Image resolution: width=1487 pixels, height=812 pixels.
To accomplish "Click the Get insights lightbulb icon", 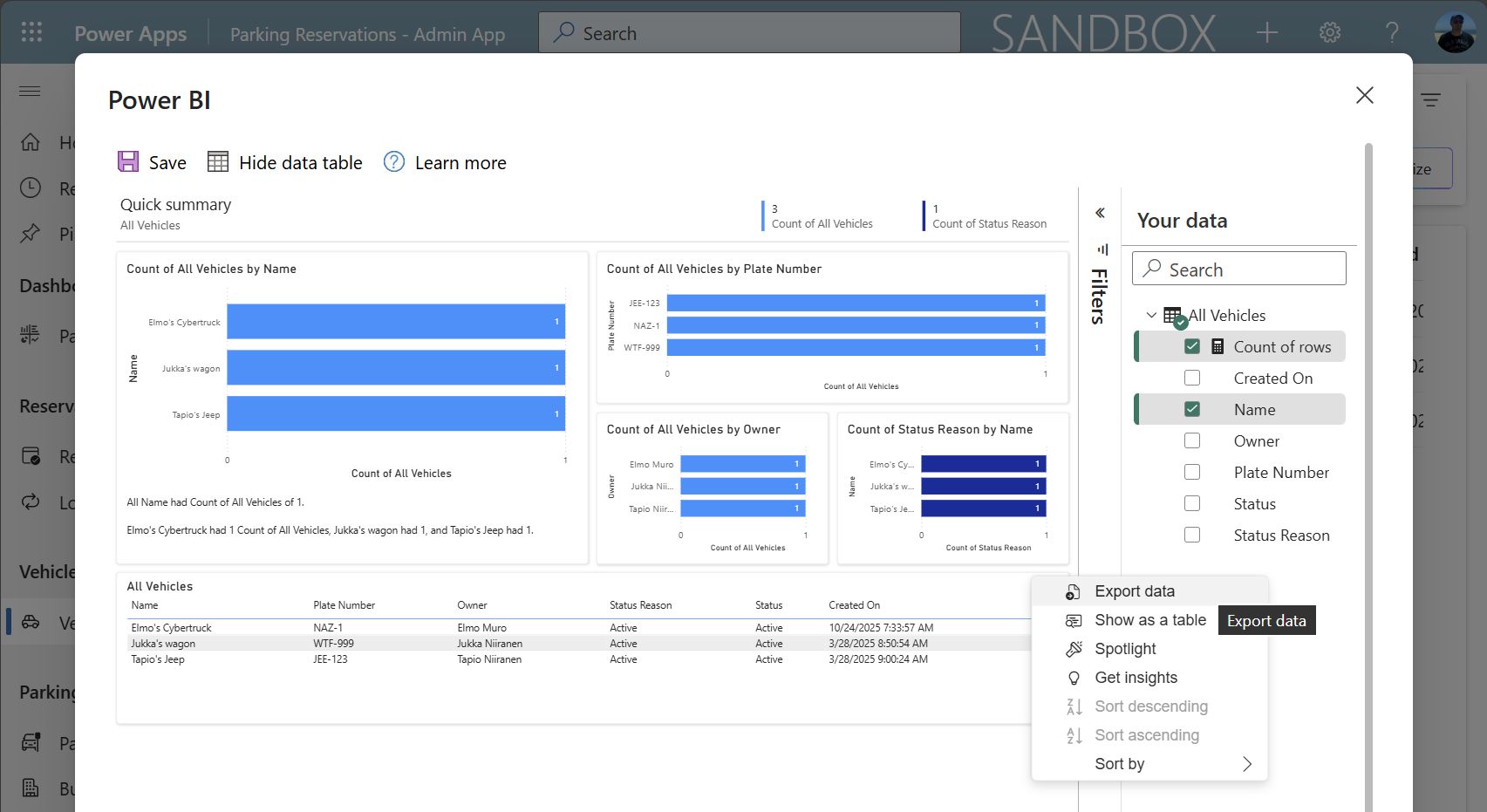I will (x=1074, y=678).
